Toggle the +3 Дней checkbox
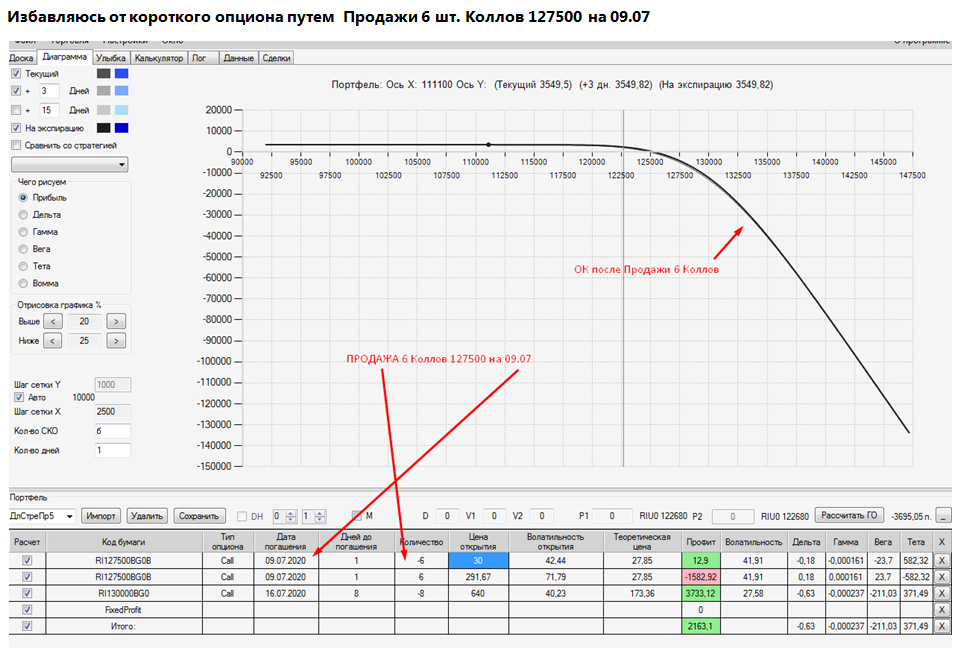972x648 pixels. [x=16, y=91]
